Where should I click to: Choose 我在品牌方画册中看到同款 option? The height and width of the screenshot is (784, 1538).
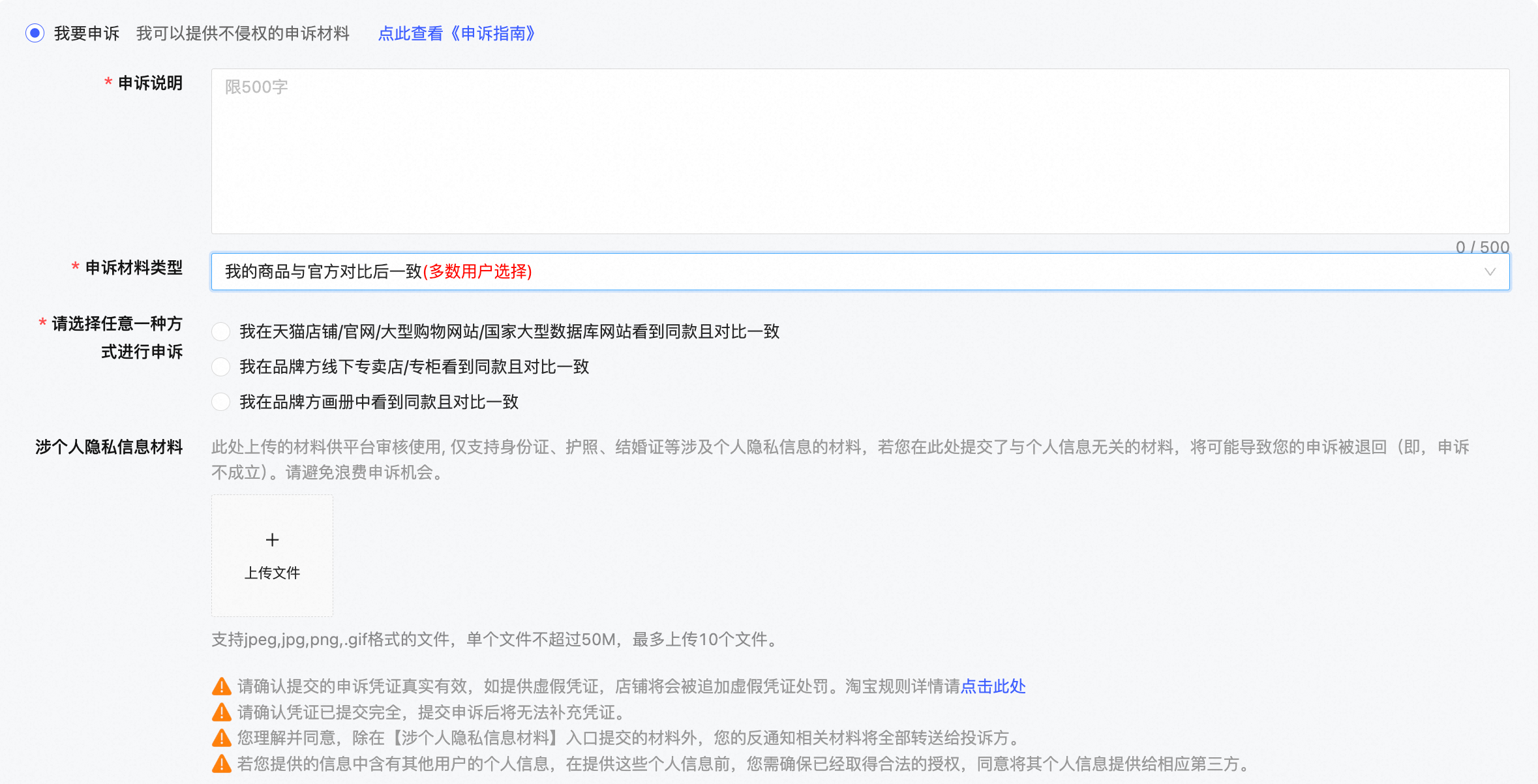pos(220,402)
